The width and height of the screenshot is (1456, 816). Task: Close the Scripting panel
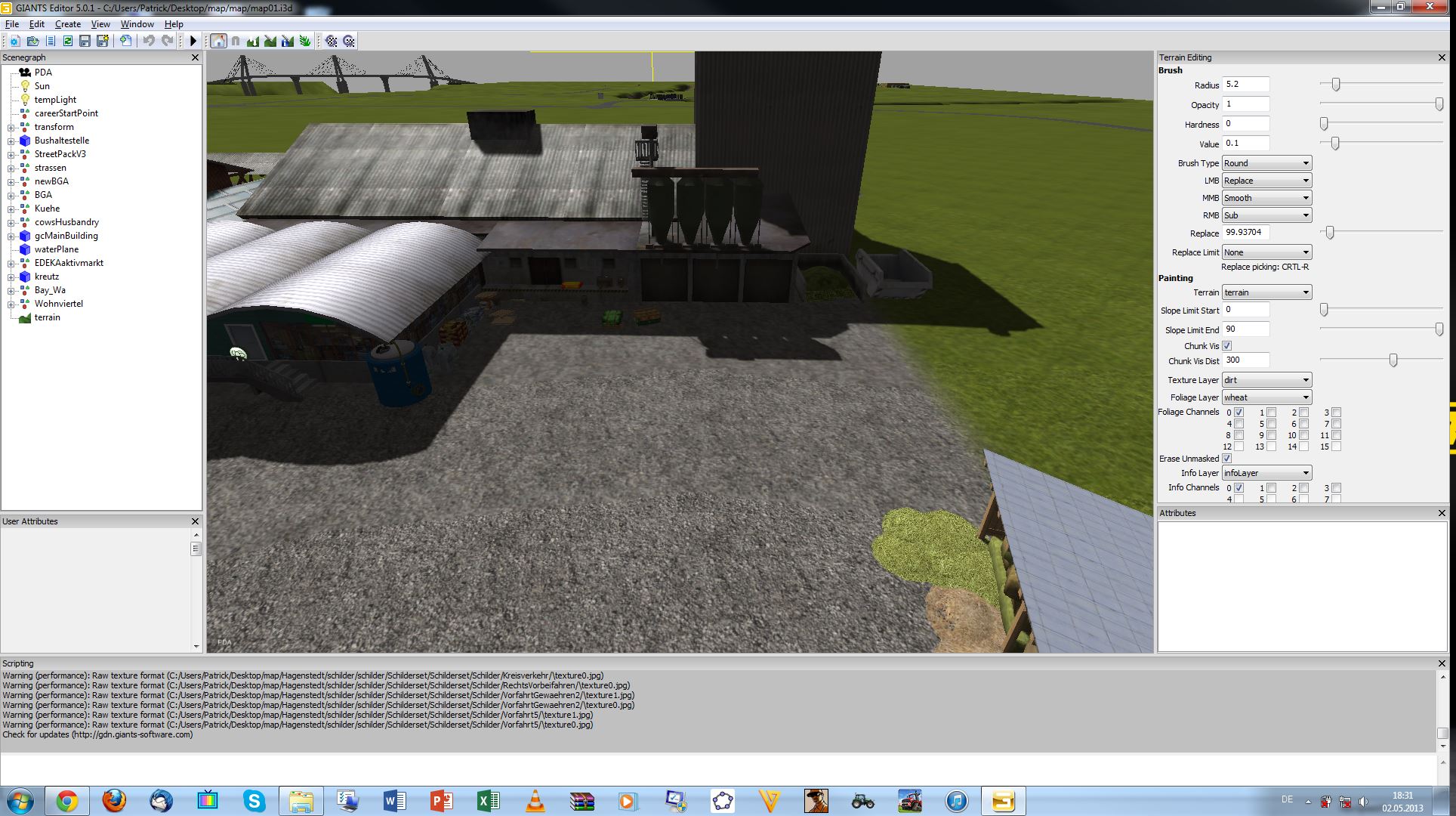point(1442,663)
